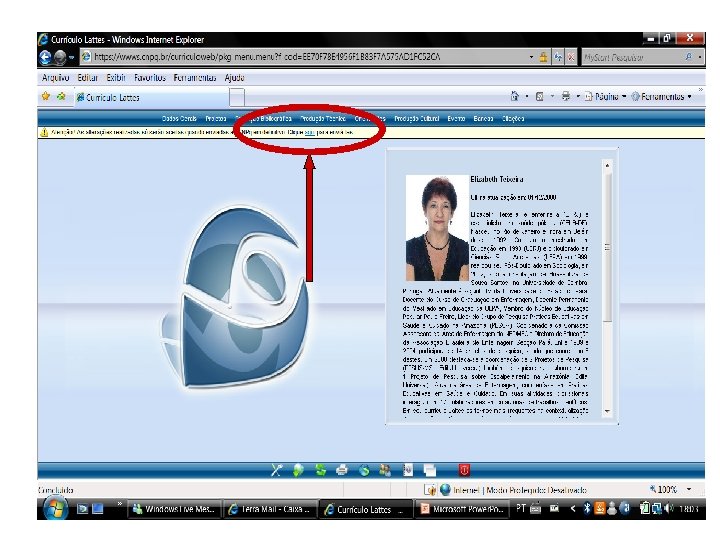Screen dimensions: 720x540
Task: Click the Favorites Center star icon
Action: pos(45,96)
